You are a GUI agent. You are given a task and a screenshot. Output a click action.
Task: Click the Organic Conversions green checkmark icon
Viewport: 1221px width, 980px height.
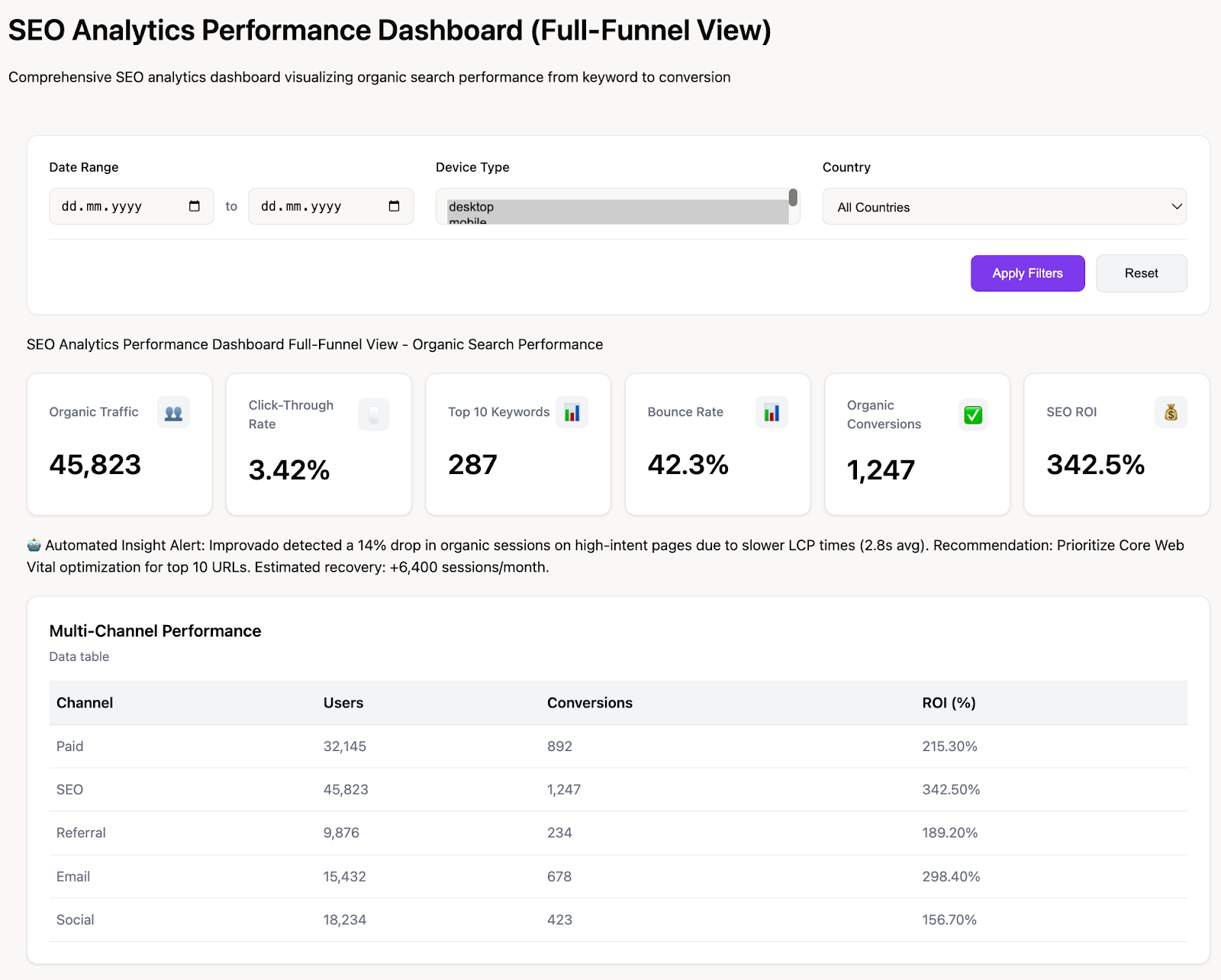point(972,415)
